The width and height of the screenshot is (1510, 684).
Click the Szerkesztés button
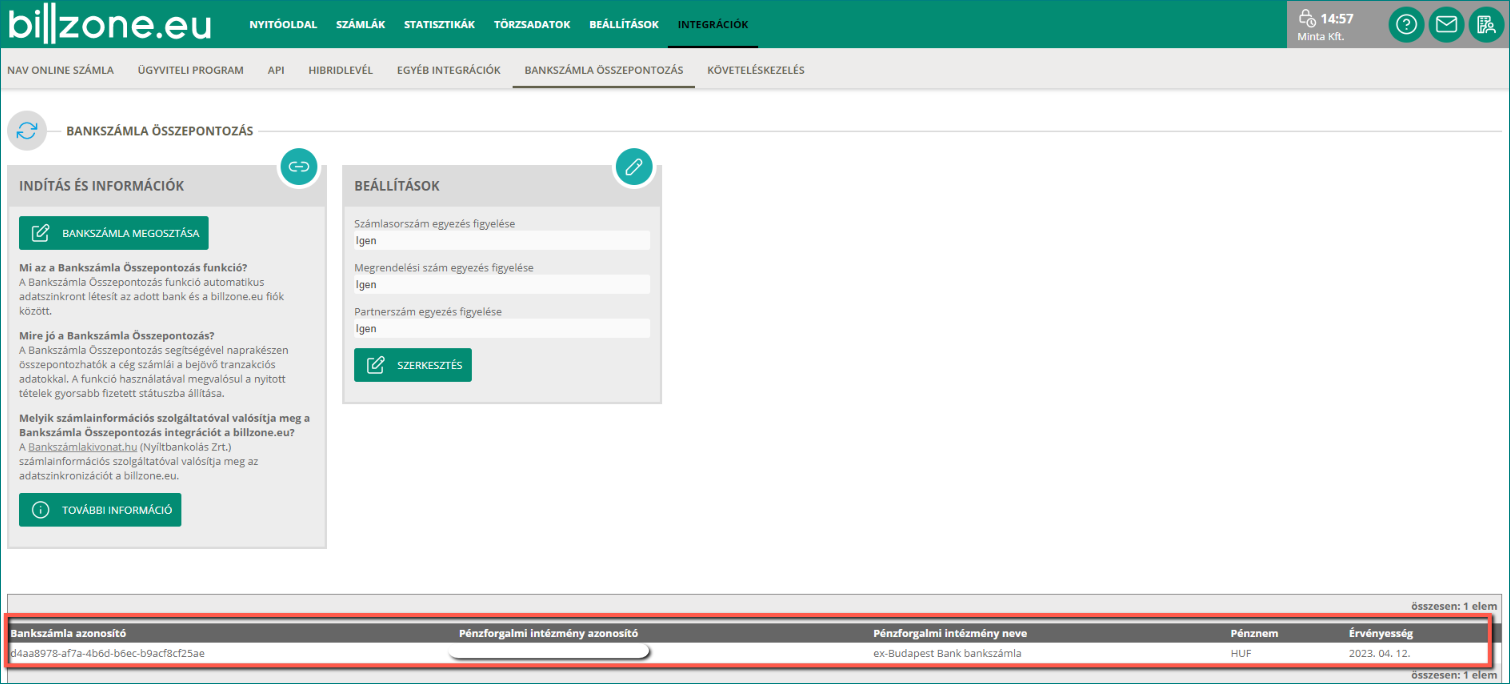click(413, 364)
